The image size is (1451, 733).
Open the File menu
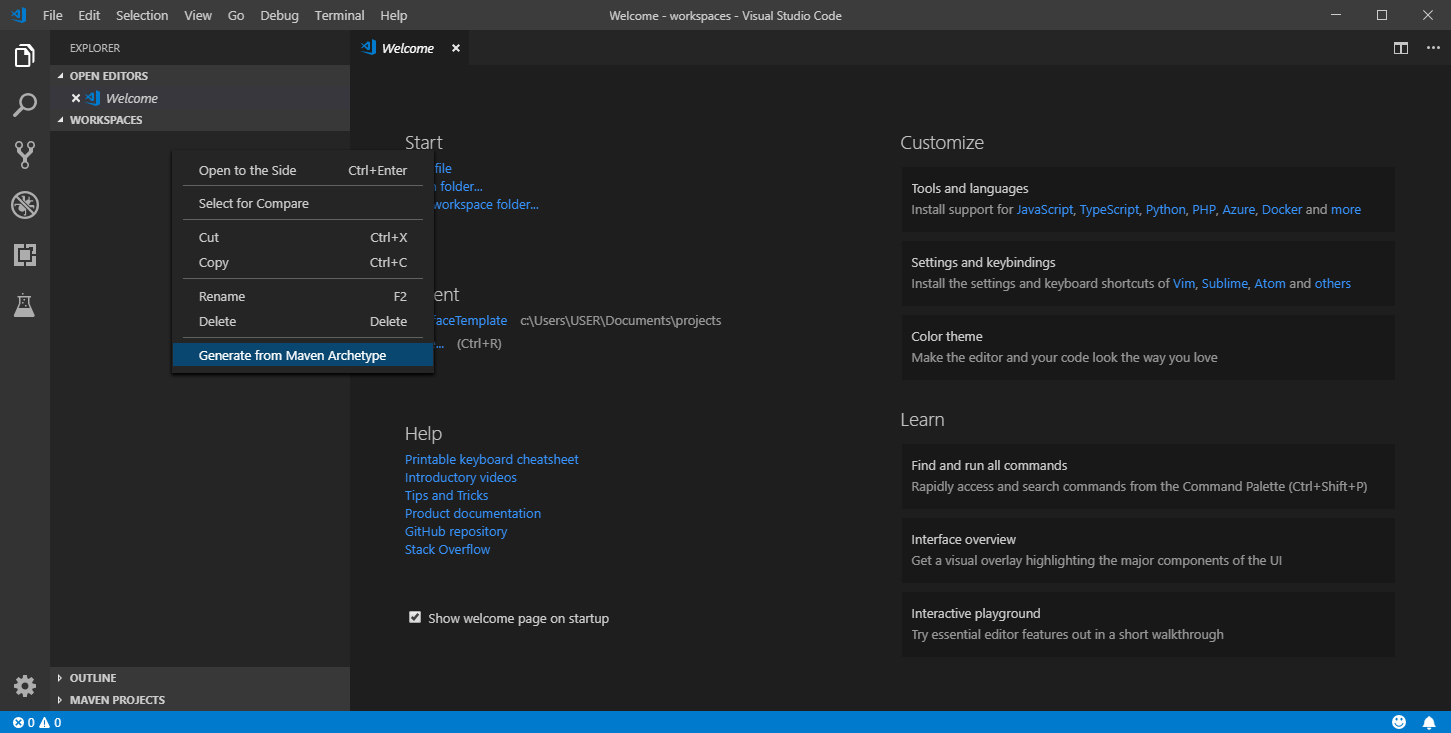tap(53, 15)
